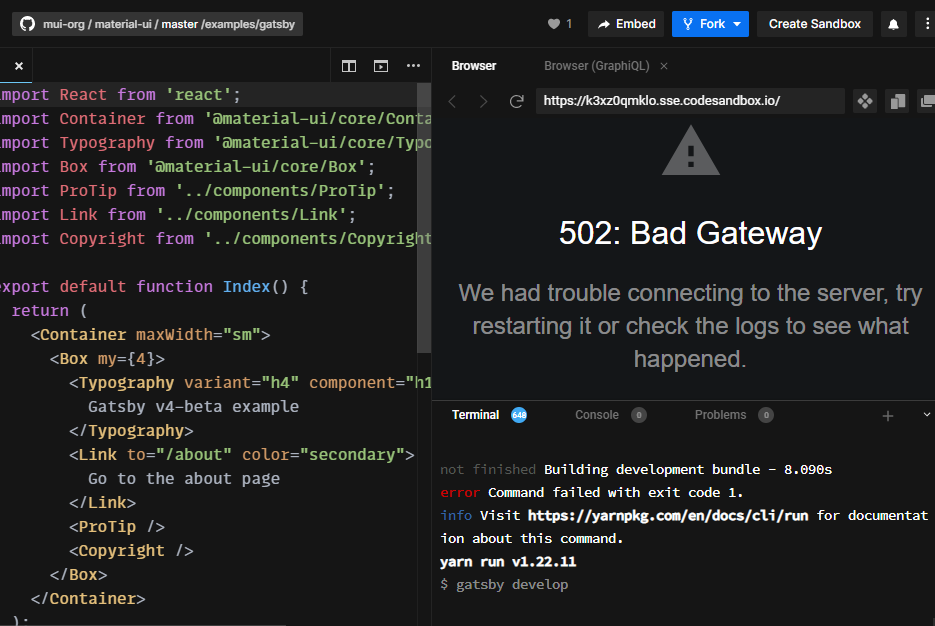
Task: Click the split editor layout icon
Action: pos(348,65)
